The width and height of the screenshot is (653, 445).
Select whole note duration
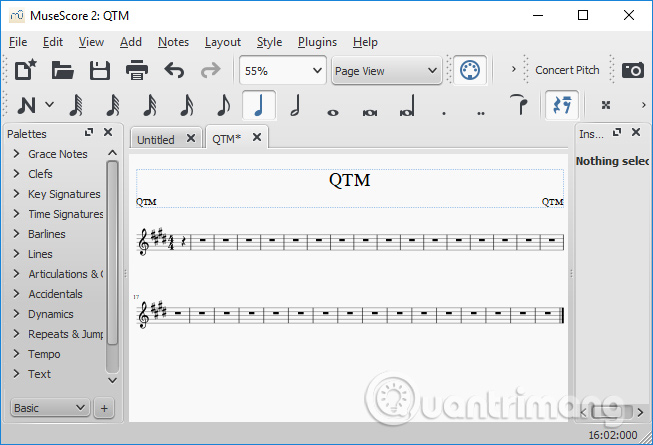pyautogui.click(x=333, y=112)
